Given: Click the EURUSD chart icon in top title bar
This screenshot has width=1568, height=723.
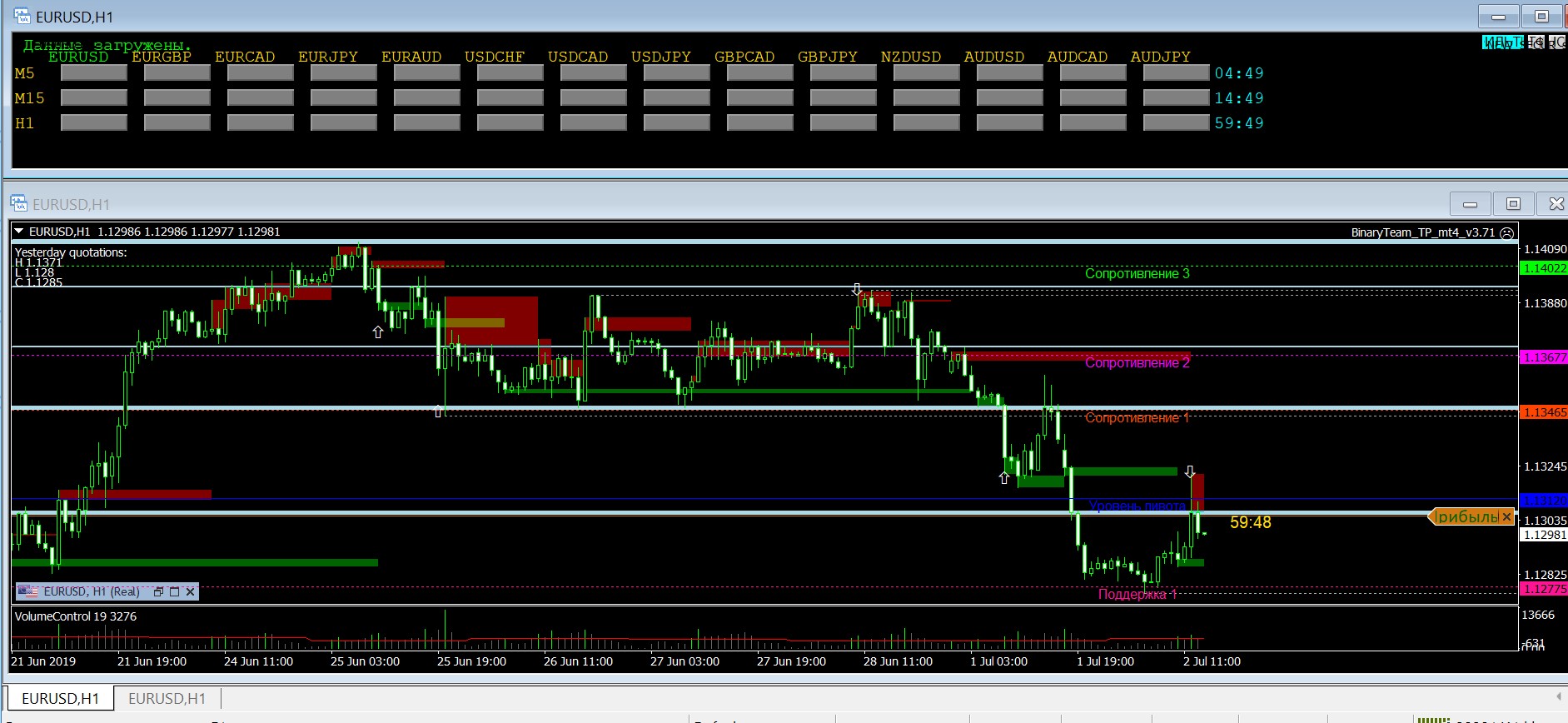Looking at the screenshot, I should point(22,16).
